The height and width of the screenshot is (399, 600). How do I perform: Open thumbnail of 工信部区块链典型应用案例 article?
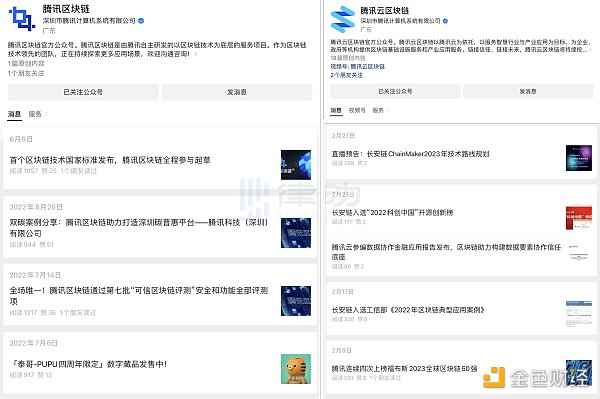pos(579,313)
